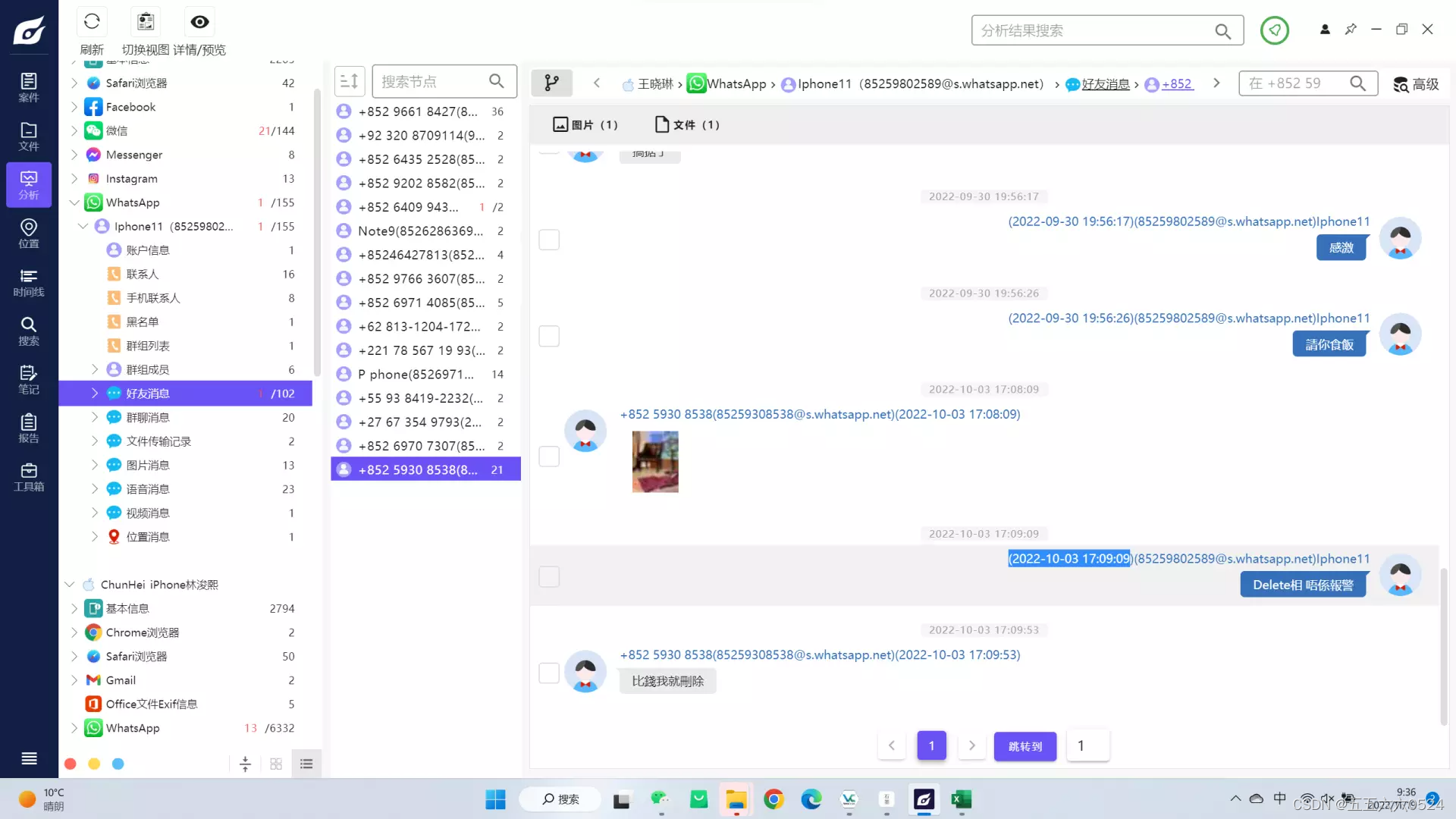Expand the 微信 tree node
This screenshot has width=1456, height=819.
74,130
